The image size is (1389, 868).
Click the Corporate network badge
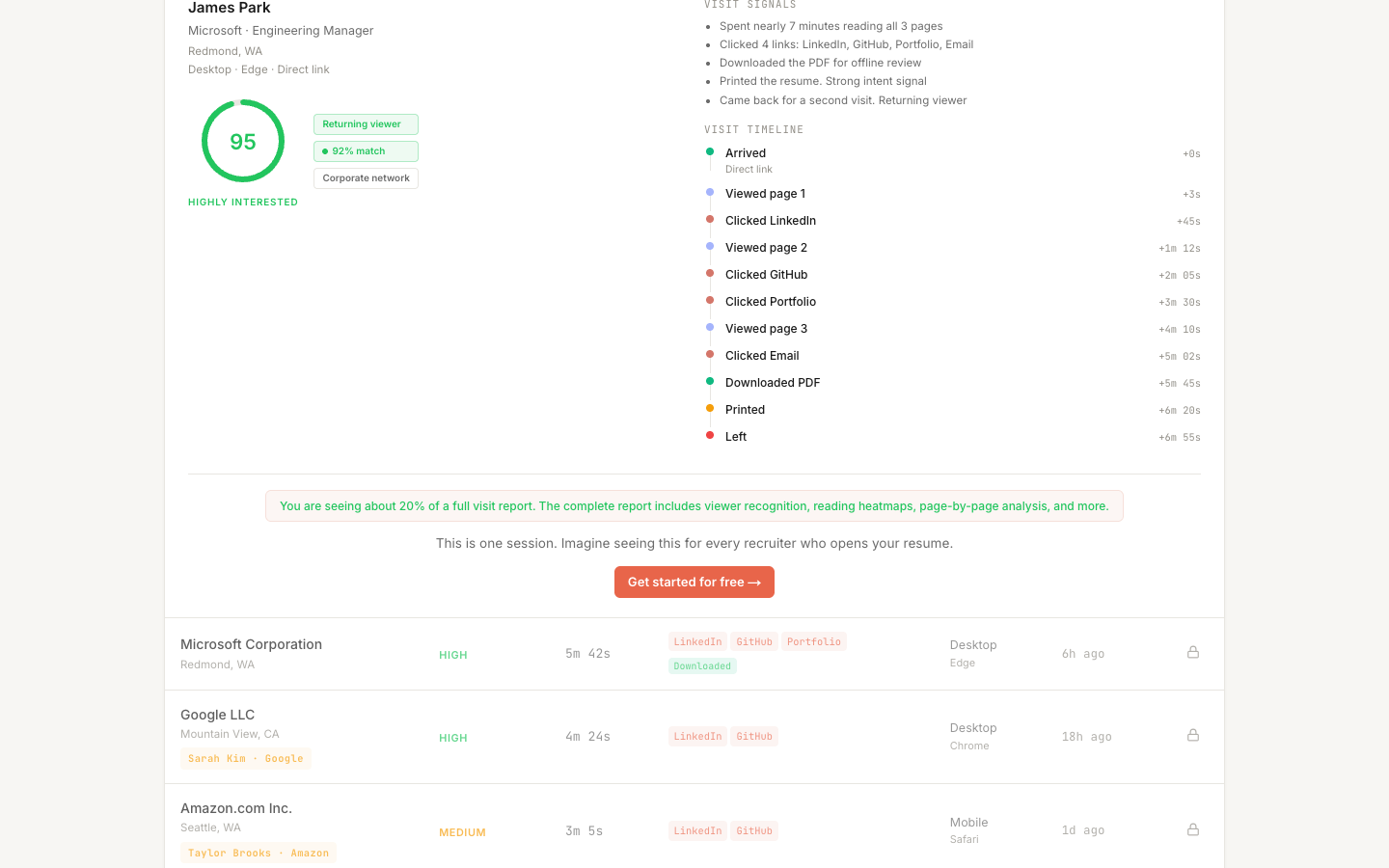[366, 177]
